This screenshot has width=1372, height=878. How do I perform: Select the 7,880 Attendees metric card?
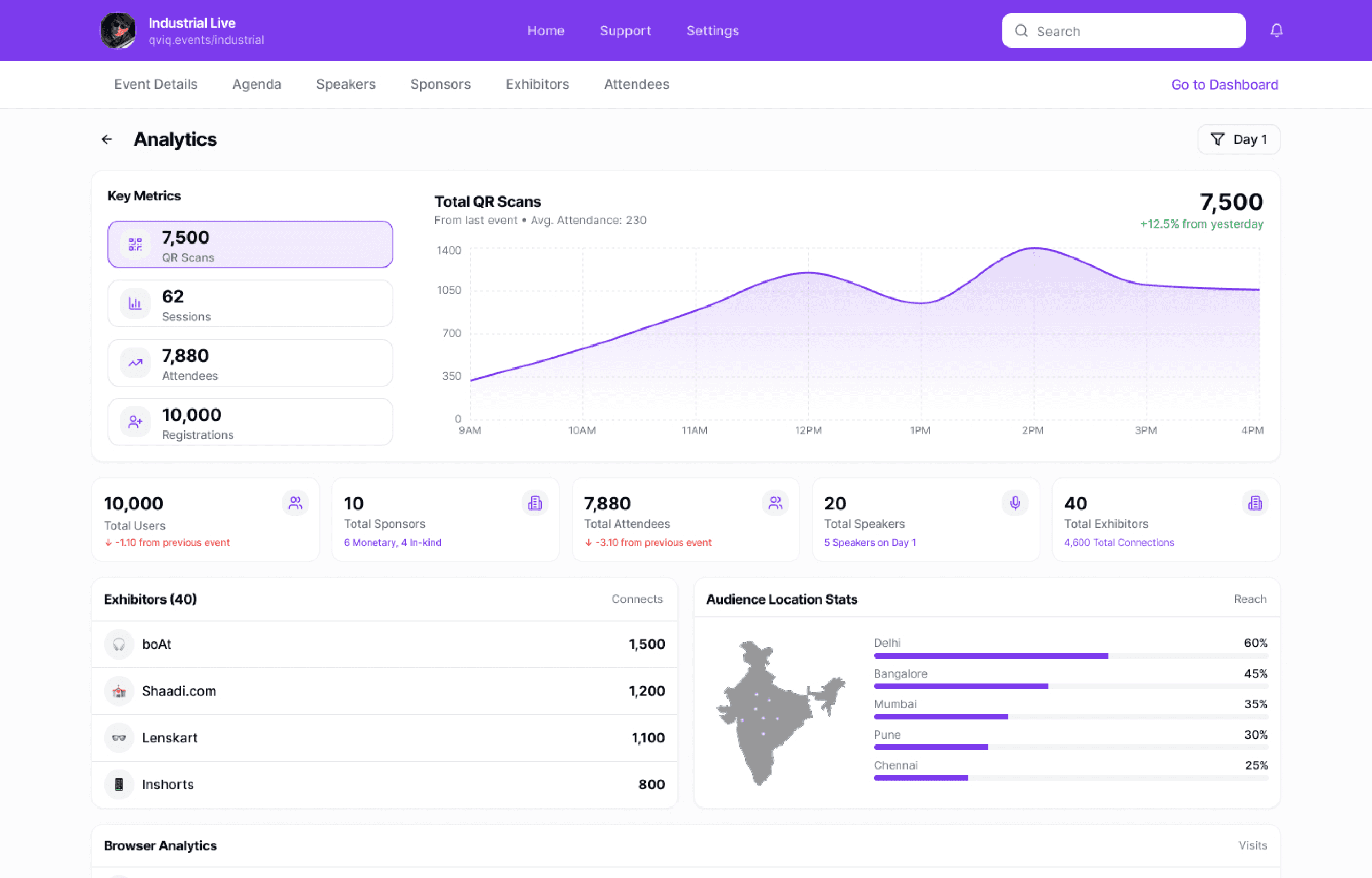coord(250,363)
